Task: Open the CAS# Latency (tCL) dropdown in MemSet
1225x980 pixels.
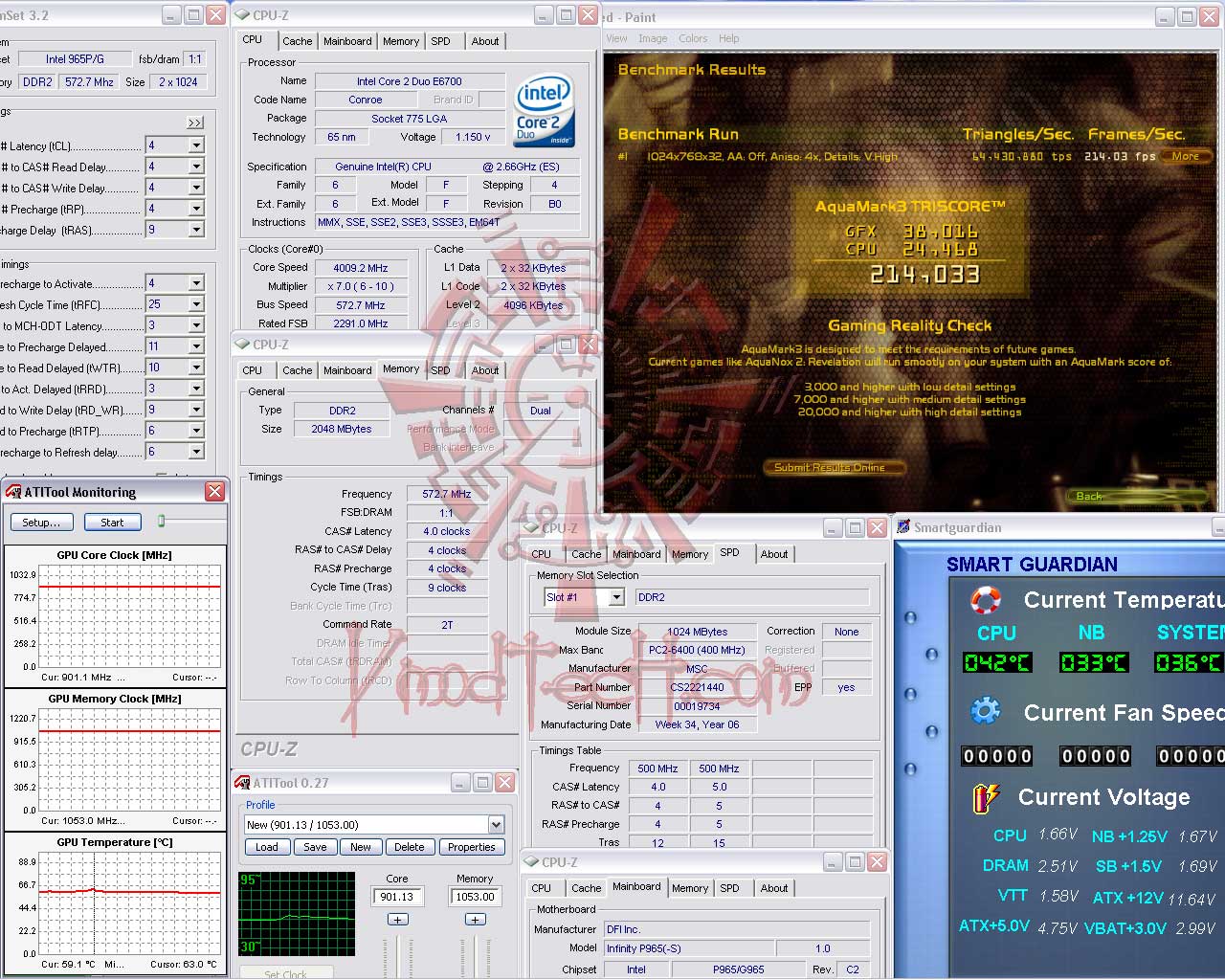Action: coord(196,145)
